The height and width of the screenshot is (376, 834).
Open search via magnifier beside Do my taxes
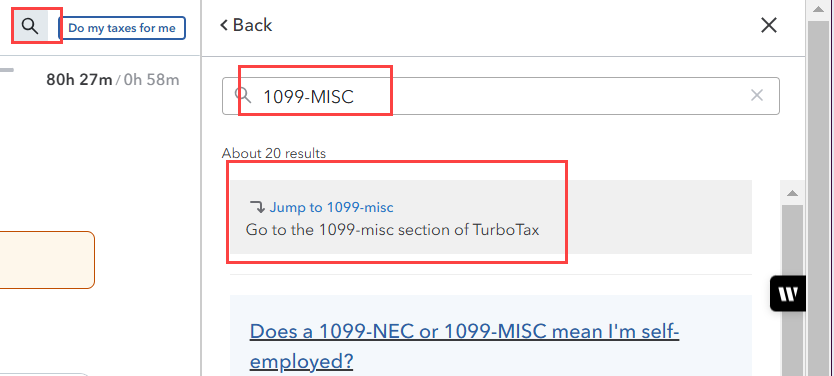[31, 26]
